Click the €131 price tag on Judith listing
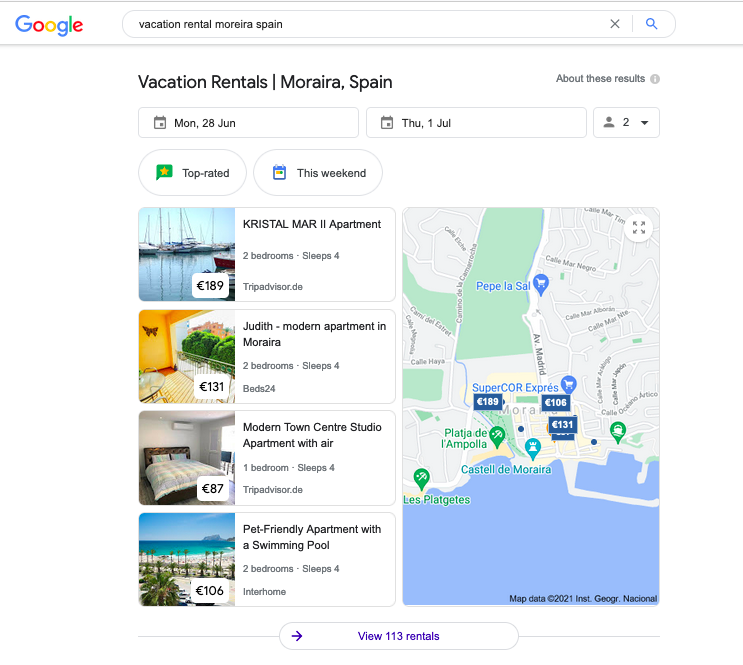Image resolution: width=743 pixels, height=665 pixels. [x=211, y=387]
